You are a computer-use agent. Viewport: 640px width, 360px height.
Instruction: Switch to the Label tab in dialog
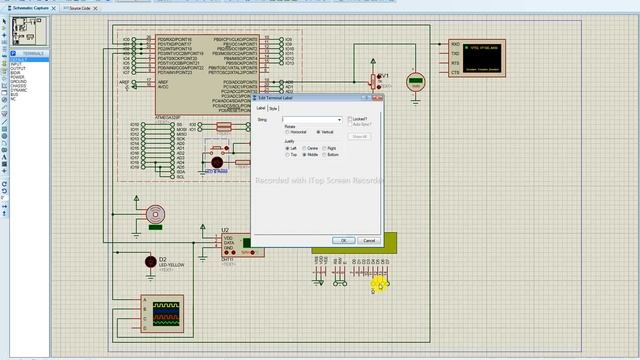pyautogui.click(x=260, y=108)
